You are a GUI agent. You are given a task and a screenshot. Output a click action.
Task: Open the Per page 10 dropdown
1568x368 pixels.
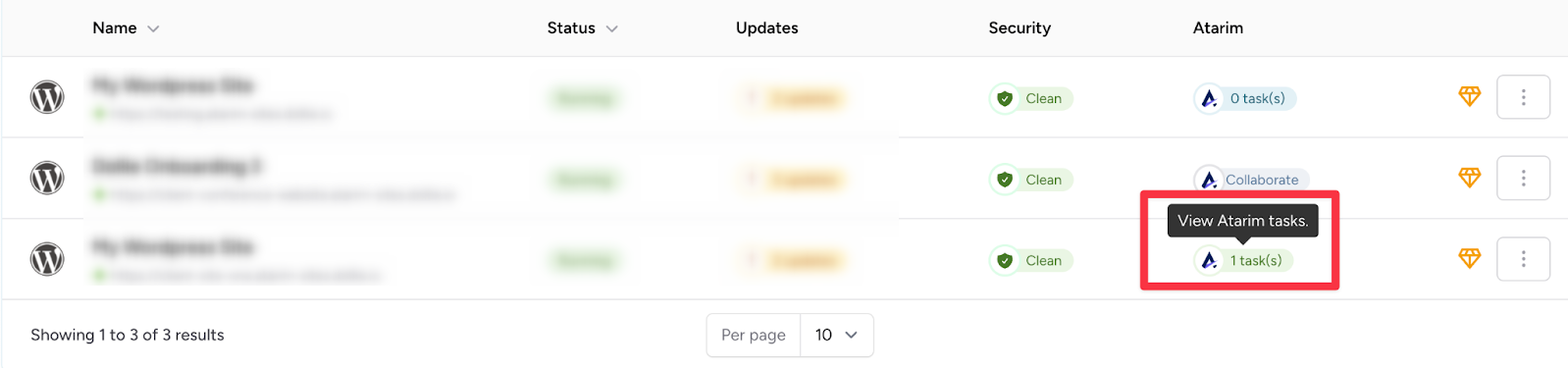836,335
